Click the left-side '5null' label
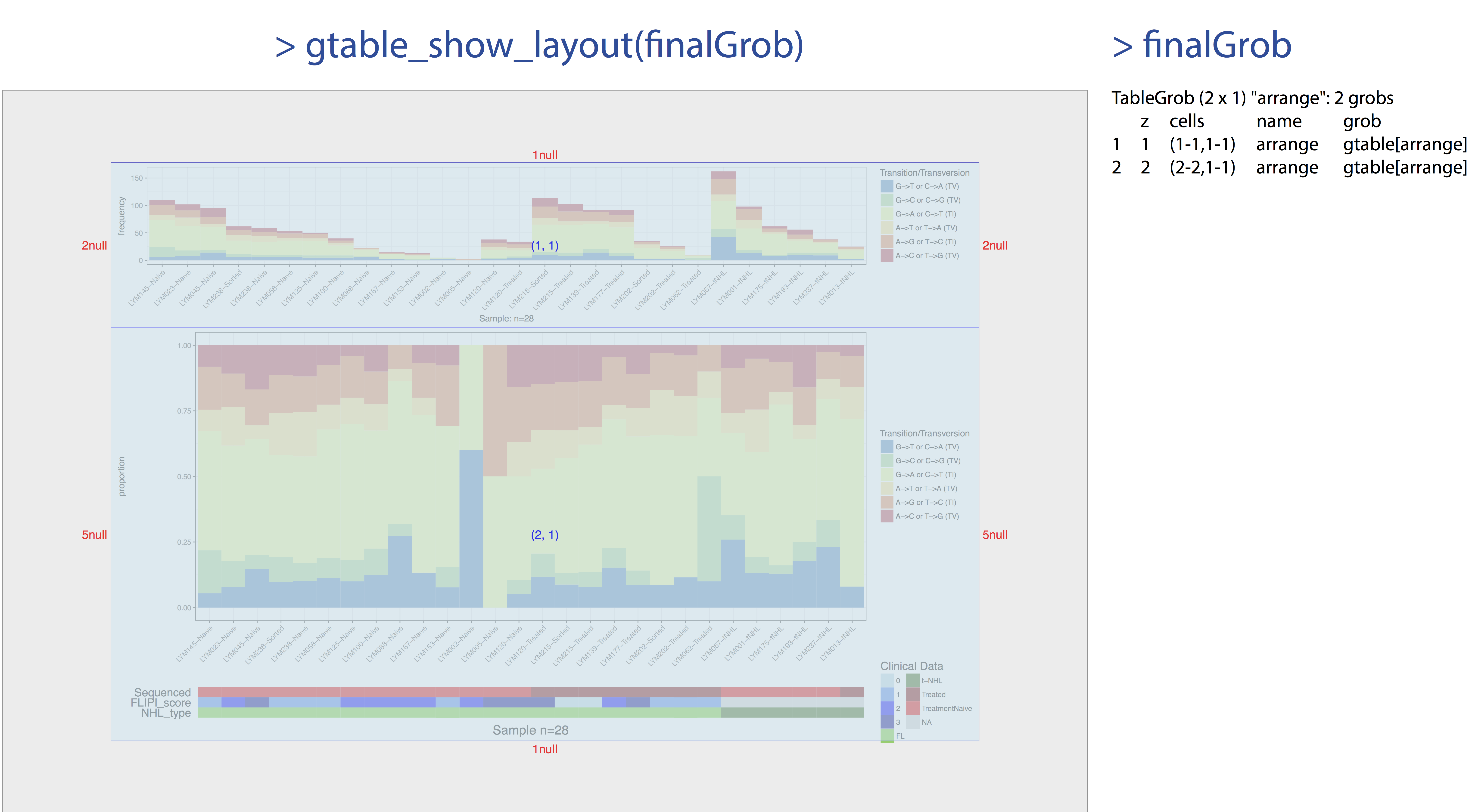 pos(94,535)
